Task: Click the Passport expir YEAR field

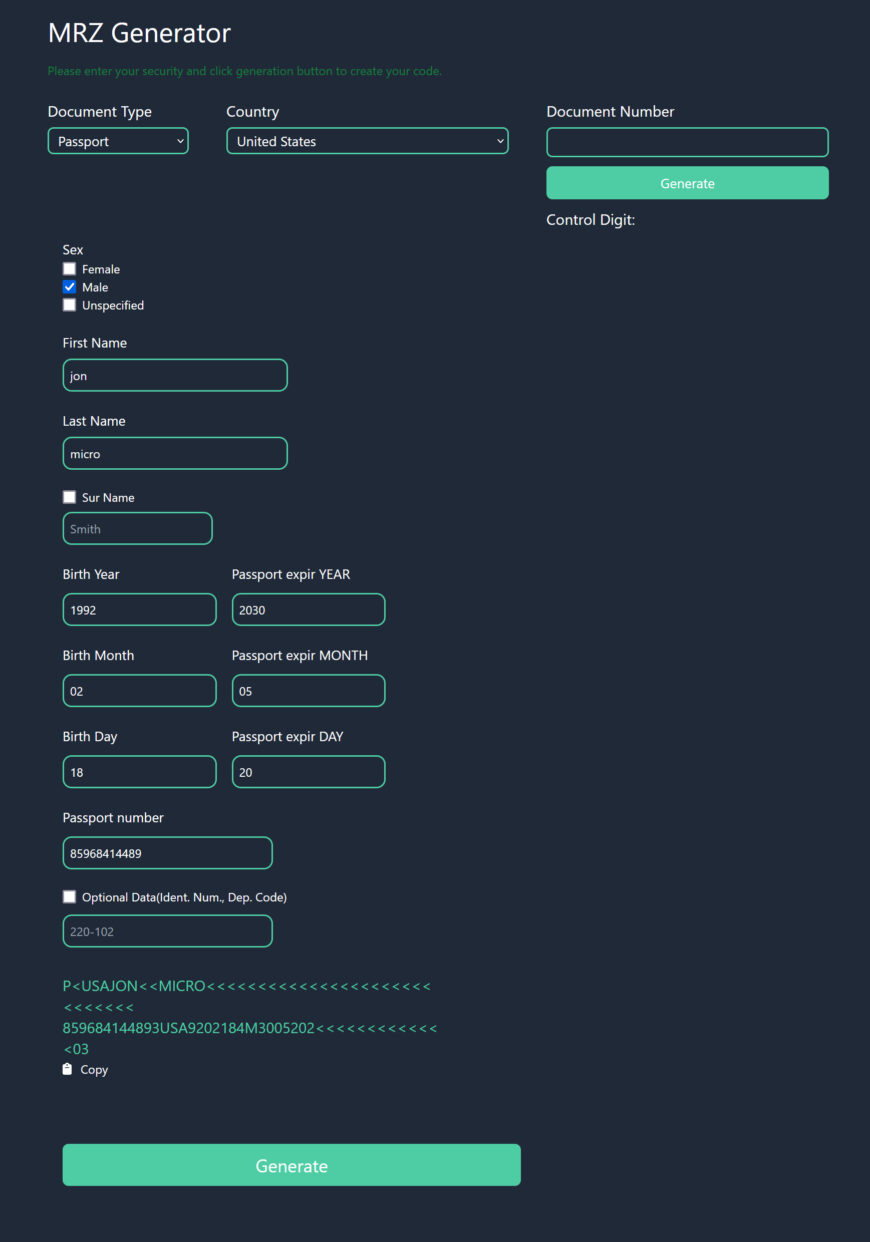Action: click(x=308, y=609)
